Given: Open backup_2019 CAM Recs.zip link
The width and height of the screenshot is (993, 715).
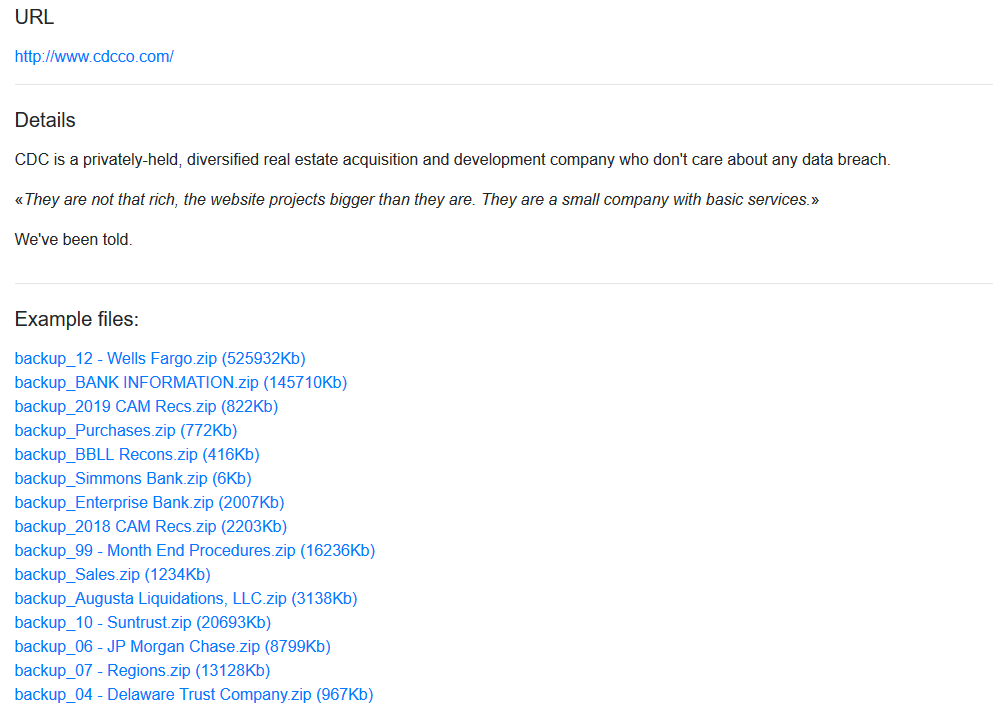Looking at the screenshot, I should [146, 407].
